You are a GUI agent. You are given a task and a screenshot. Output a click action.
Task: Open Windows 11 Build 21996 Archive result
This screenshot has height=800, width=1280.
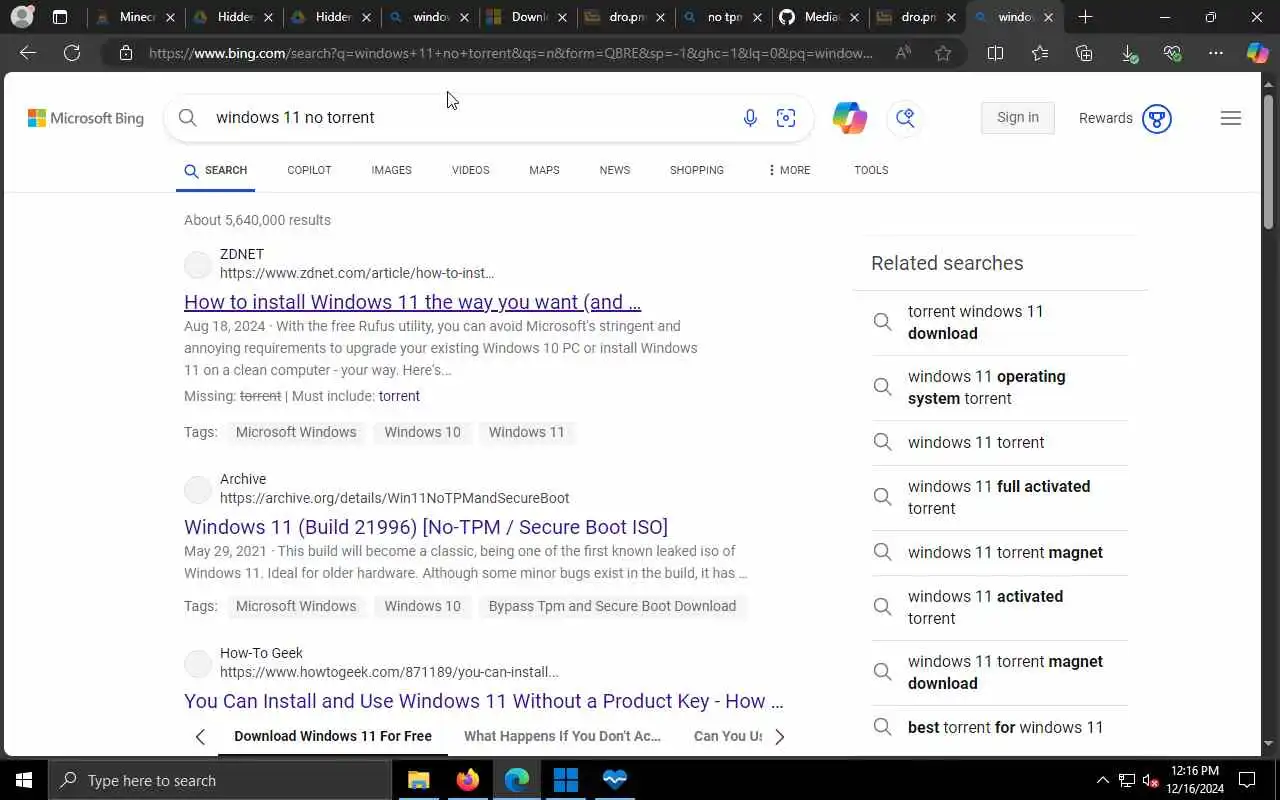426,527
